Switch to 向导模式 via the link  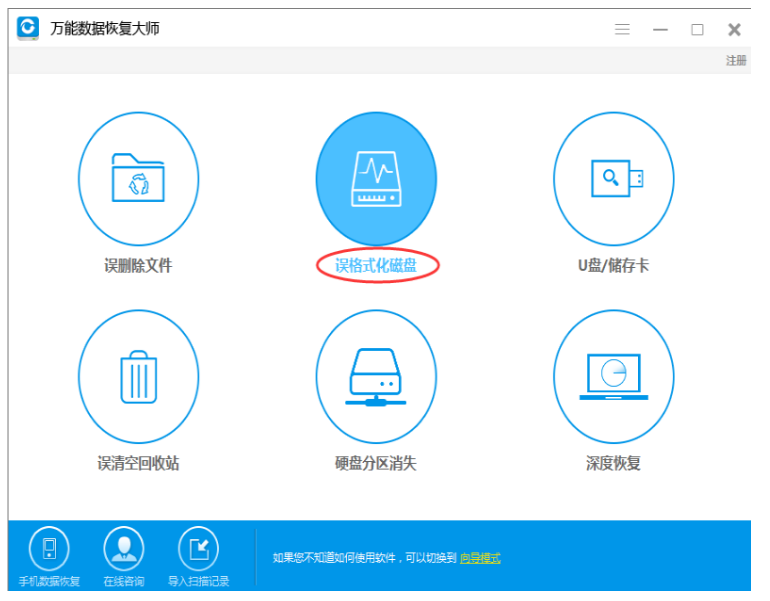point(480,558)
